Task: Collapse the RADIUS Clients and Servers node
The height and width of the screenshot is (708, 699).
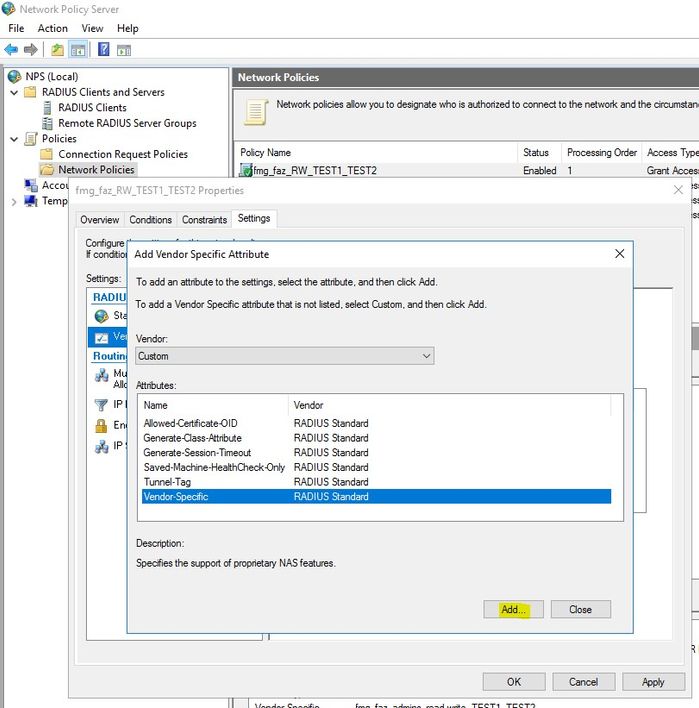Action: click(14, 92)
